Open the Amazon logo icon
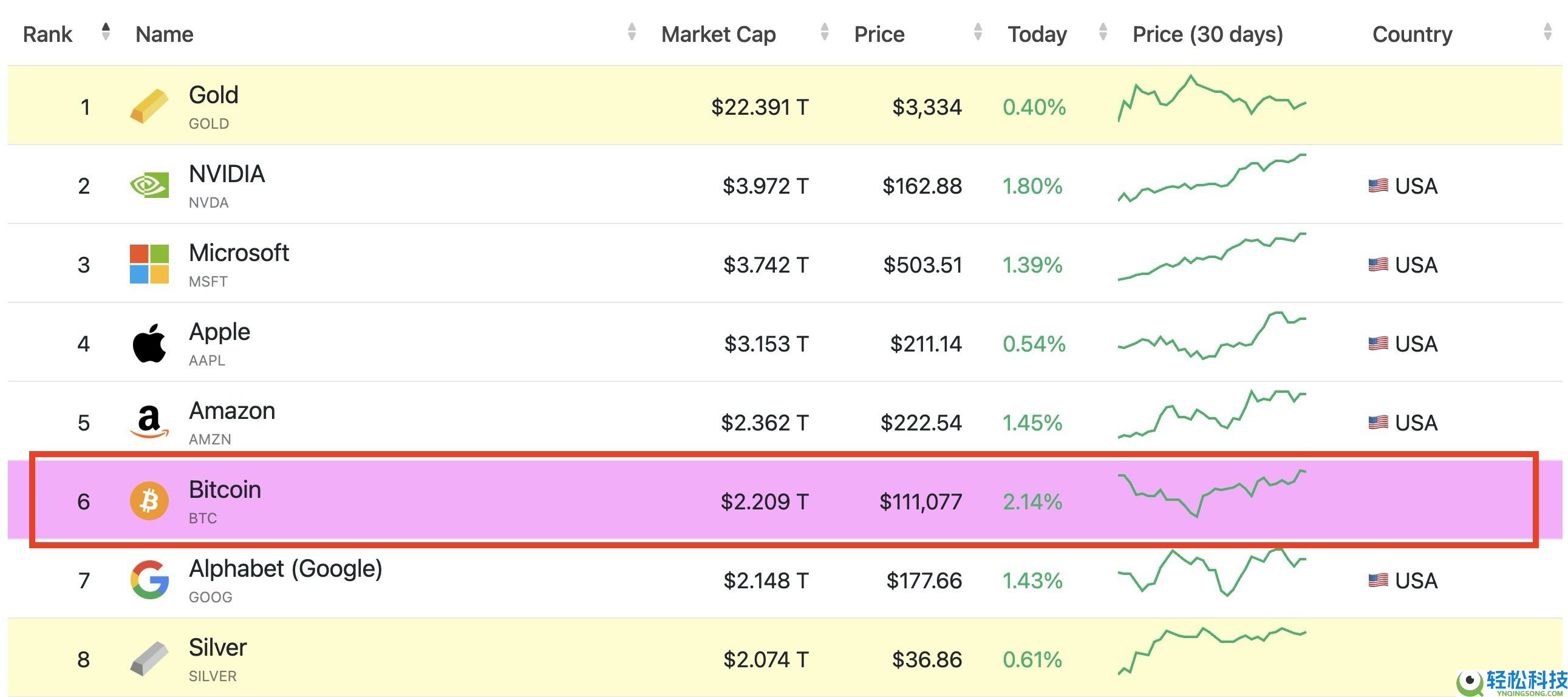 pos(149,422)
